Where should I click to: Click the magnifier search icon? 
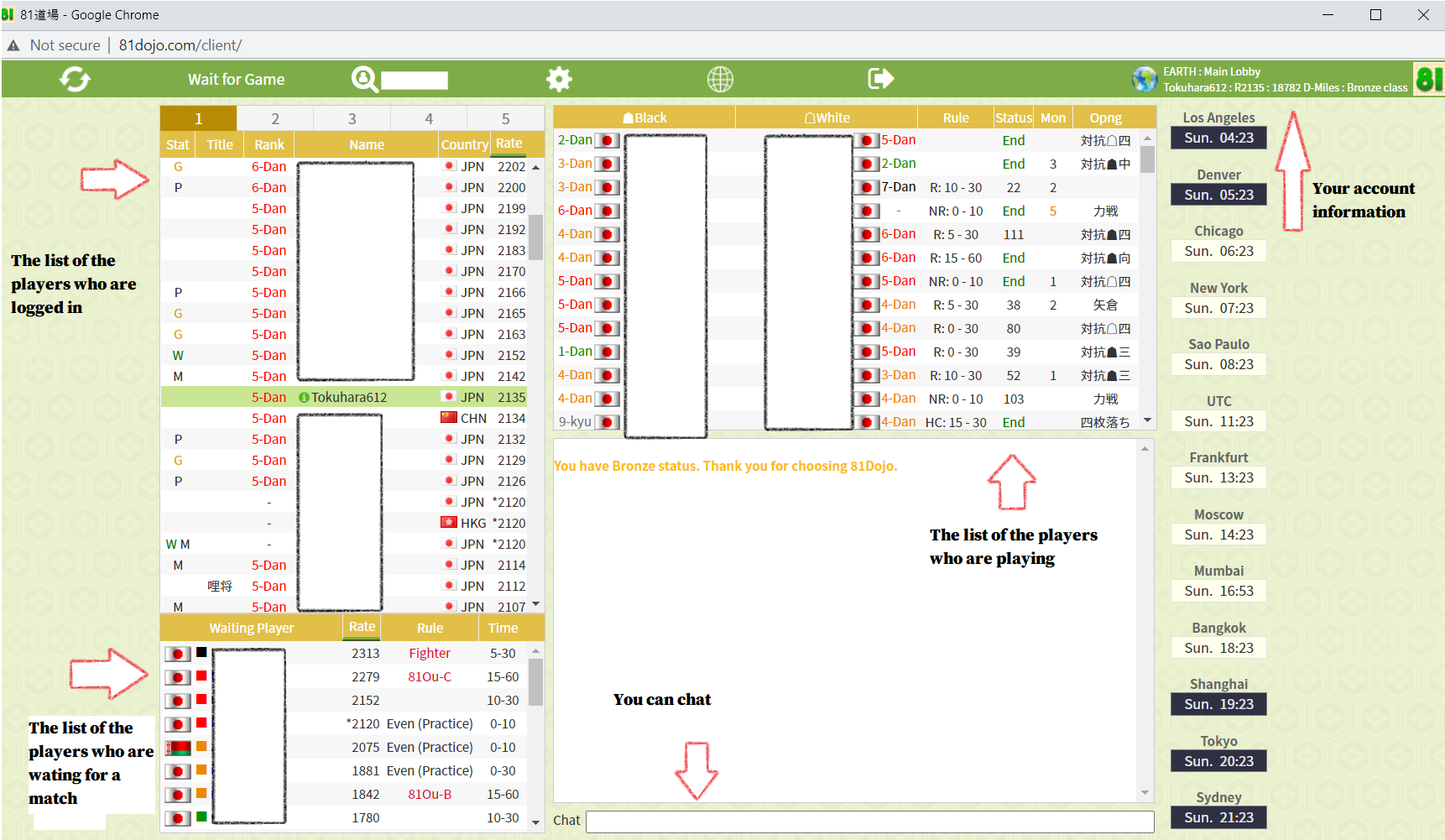(364, 80)
